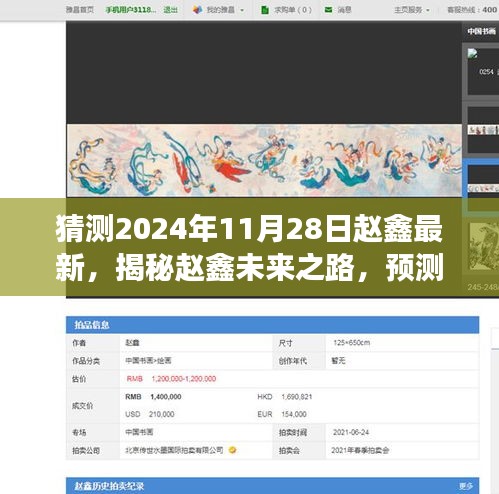Click the 雅昌首页 home link
The image size is (499, 494).
coord(80,10)
